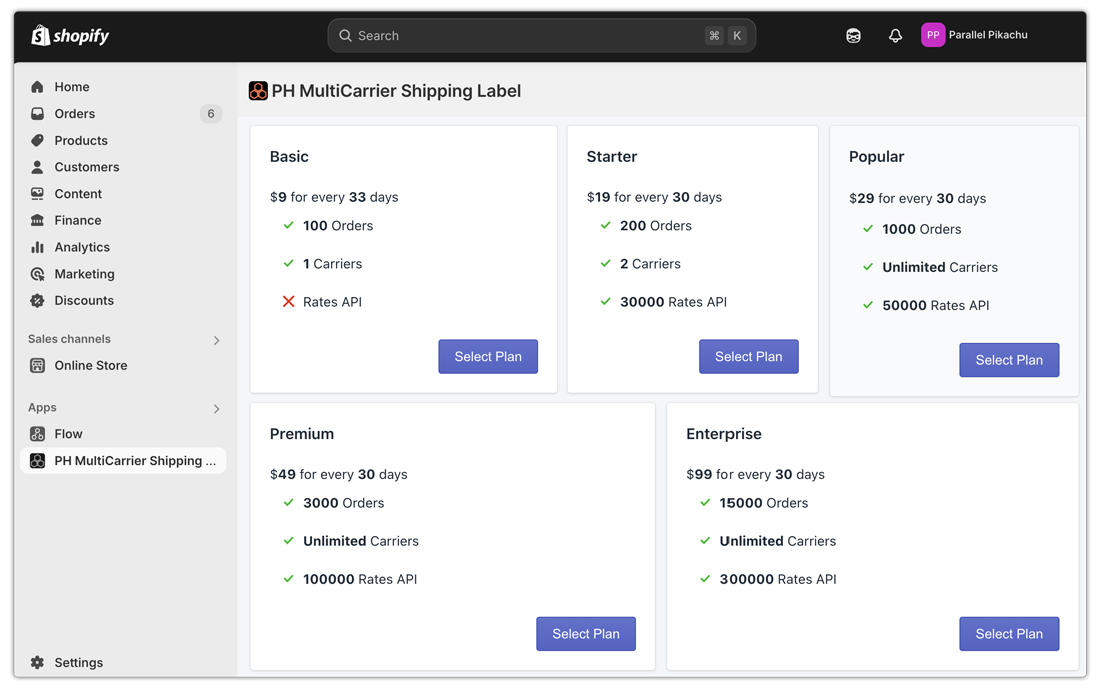Click the checkmark beside 15000 Orders
This screenshot has width=1100, height=688.
pos(705,502)
